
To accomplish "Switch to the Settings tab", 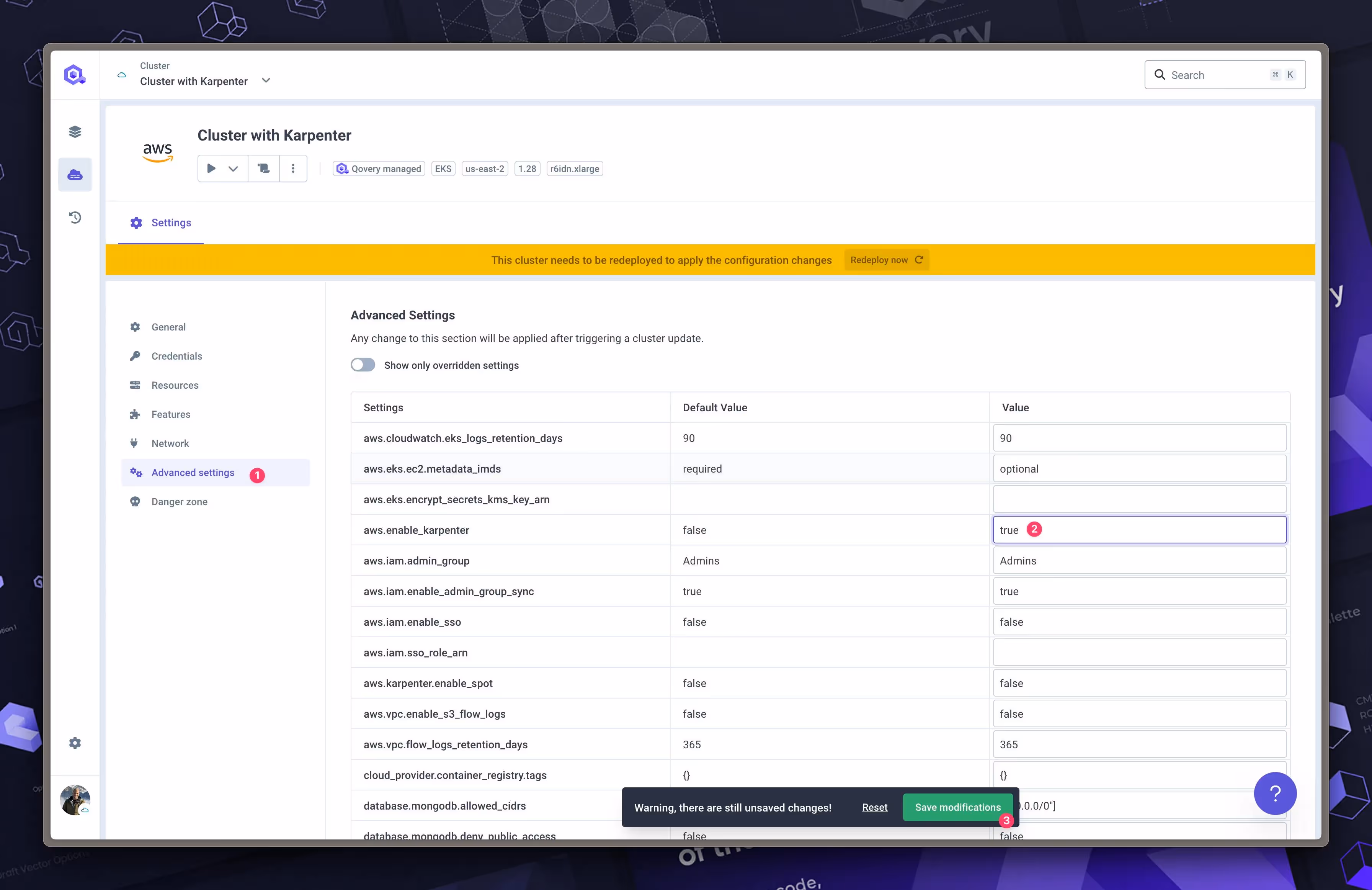I will [160, 222].
